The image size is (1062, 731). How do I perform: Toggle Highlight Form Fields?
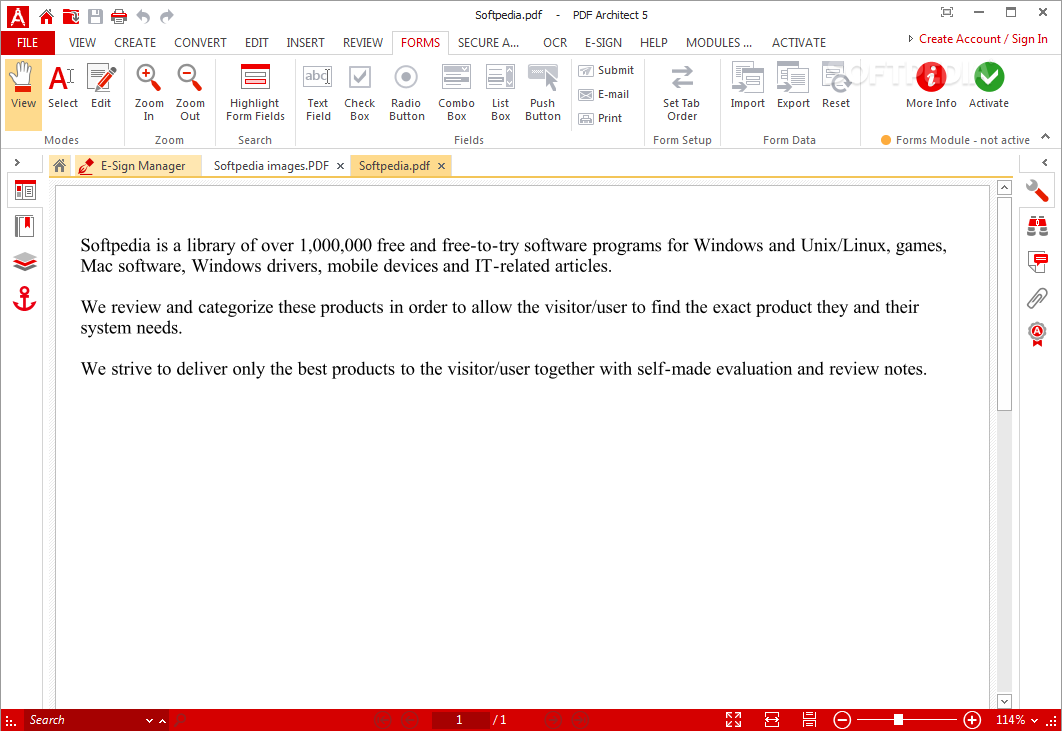(x=255, y=92)
